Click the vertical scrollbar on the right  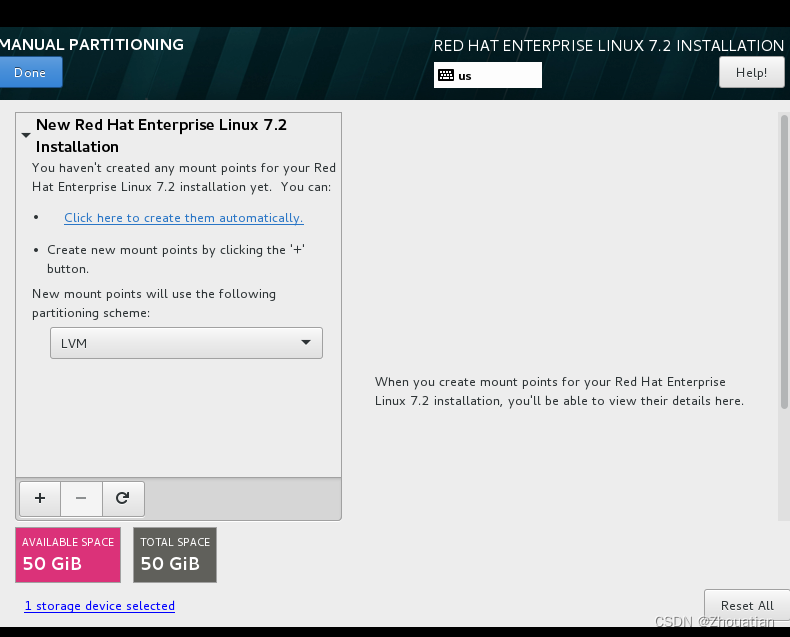tap(784, 262)
